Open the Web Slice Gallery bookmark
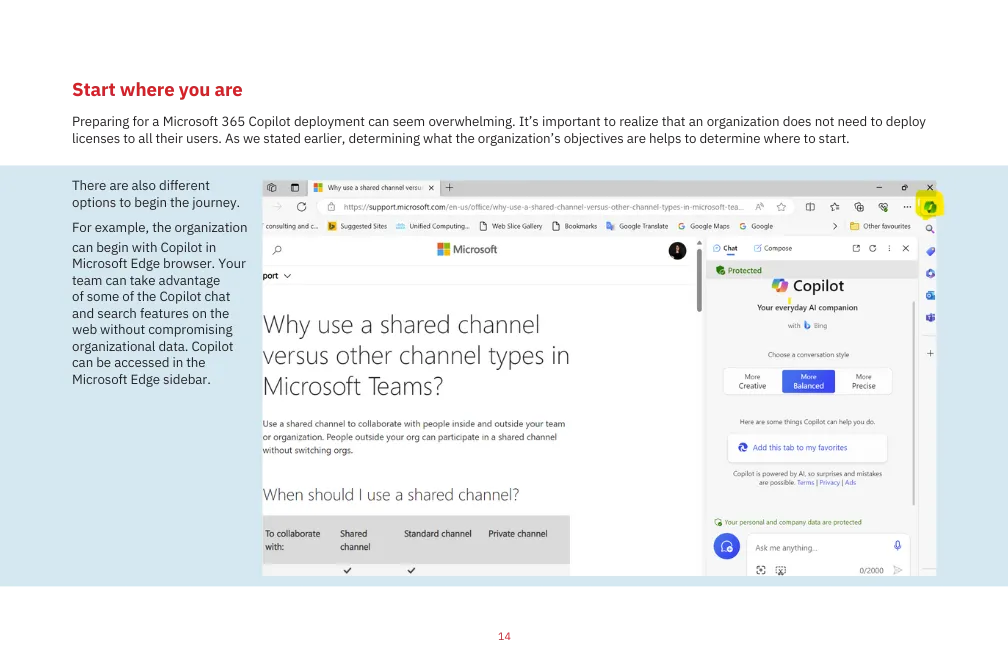 click(x=510, y=226)
